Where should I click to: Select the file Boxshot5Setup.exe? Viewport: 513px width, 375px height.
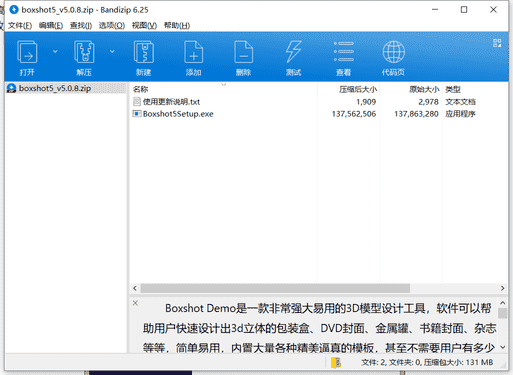click(178, 114)
